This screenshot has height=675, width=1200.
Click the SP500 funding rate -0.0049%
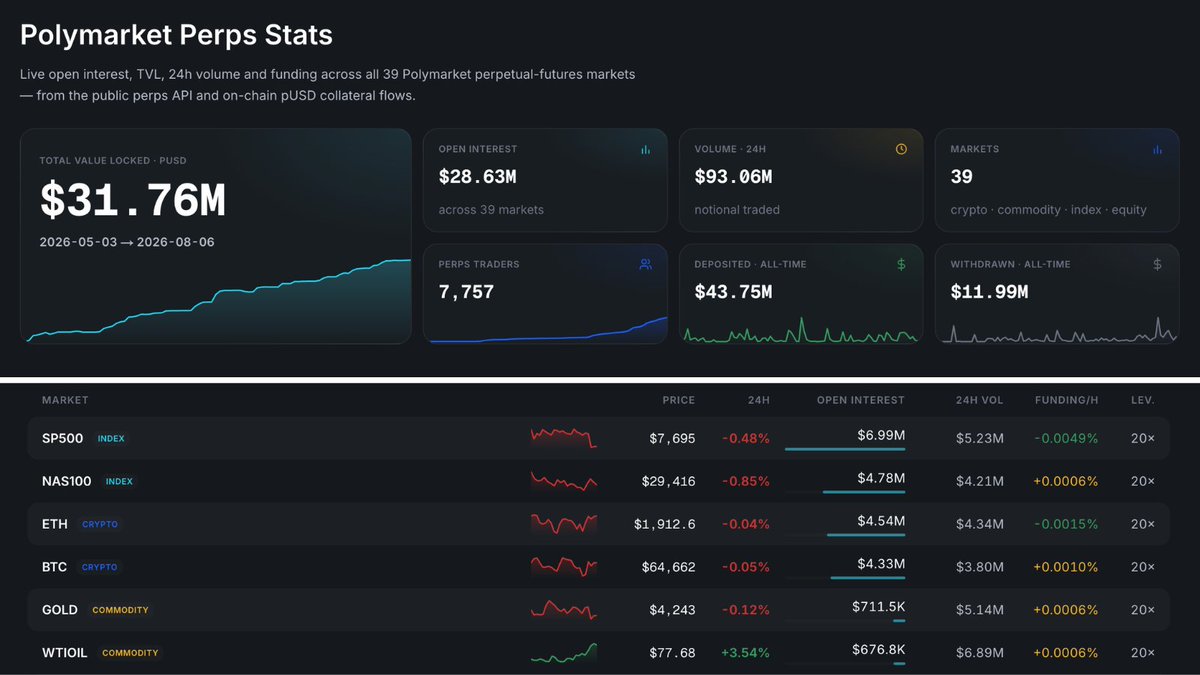coord(1066,438)
